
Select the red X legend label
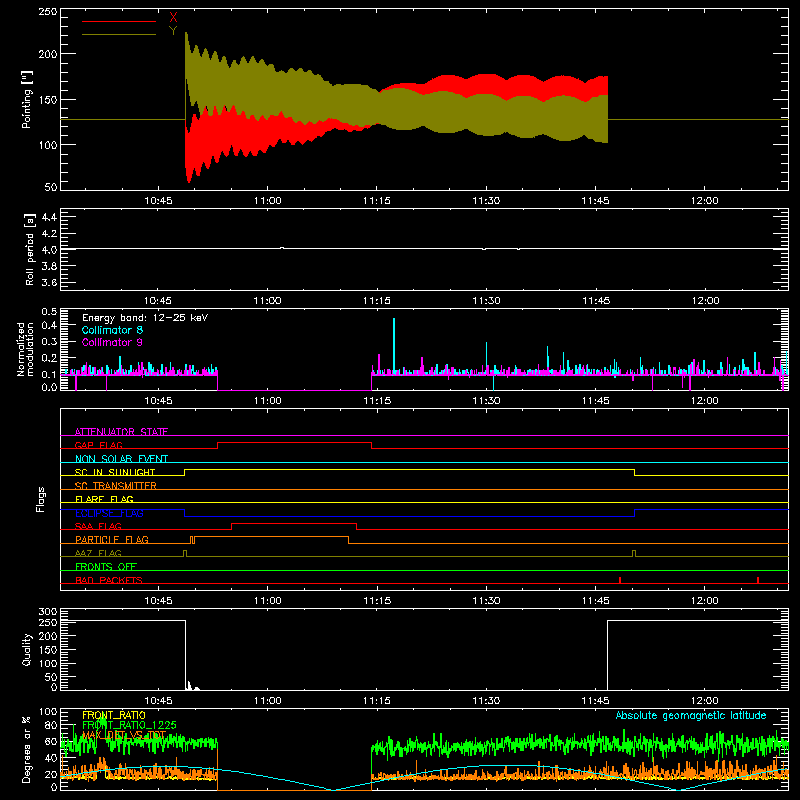coord(173,18)
